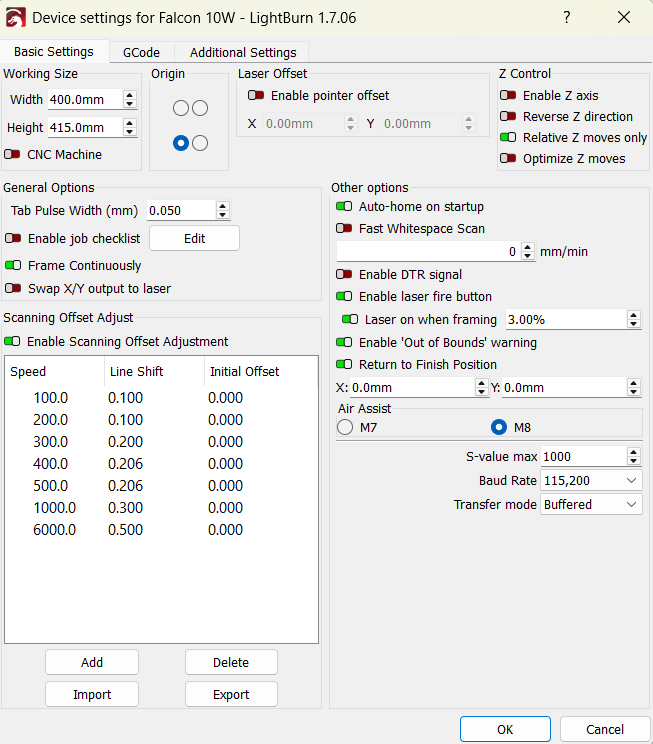The width and height of the screenshot is (653, 744).
Task: Click the LightBurn app icon in title bar
Action: click(15, 18)
